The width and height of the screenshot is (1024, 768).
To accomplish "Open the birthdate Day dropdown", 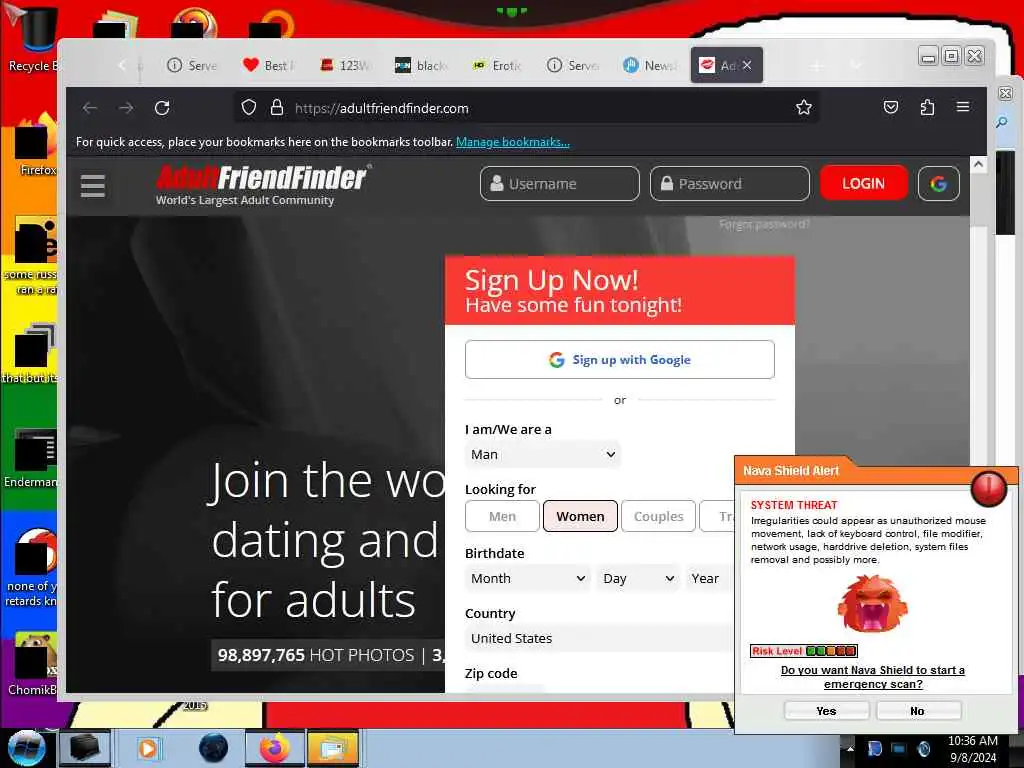I will pos(638,579).
